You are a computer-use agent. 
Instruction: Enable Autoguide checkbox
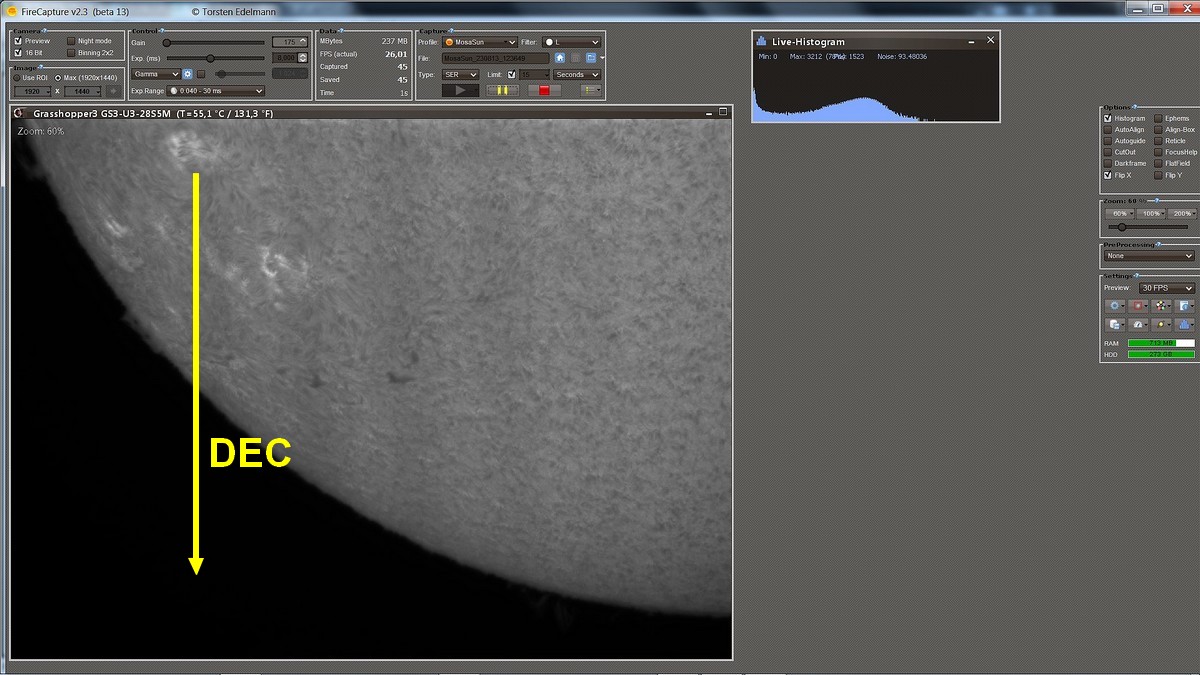click(1108, 141)
